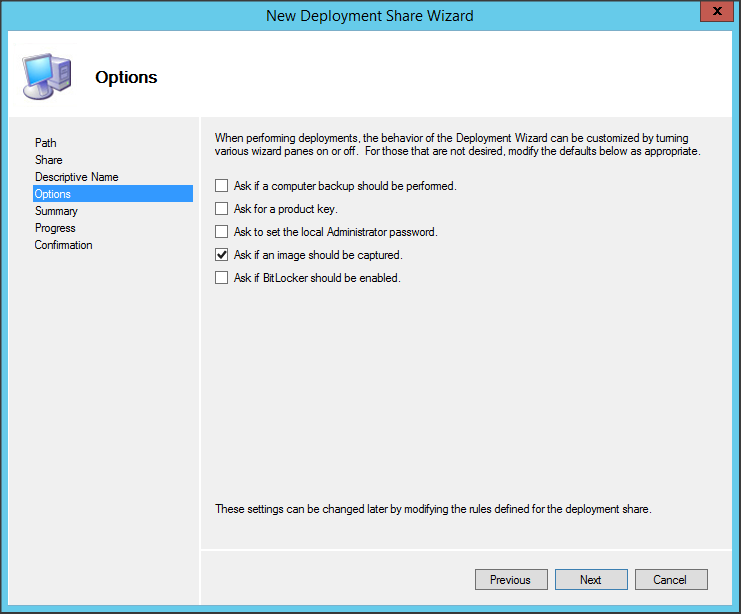
Task: Enable the computer backup prompt checkbox
Action: point(222,186)
